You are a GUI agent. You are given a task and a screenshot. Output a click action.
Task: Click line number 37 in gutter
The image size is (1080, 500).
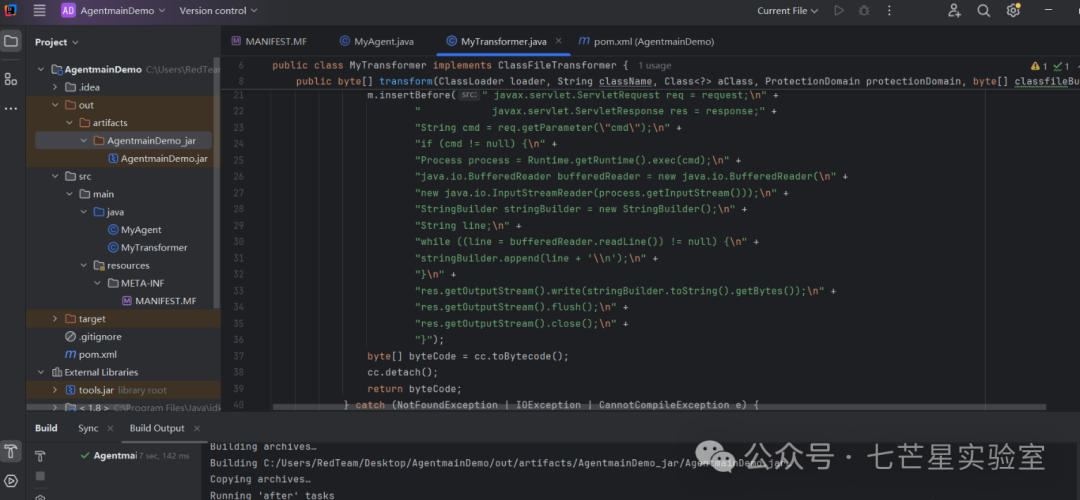pyautogui.click(x=238, y=356)
